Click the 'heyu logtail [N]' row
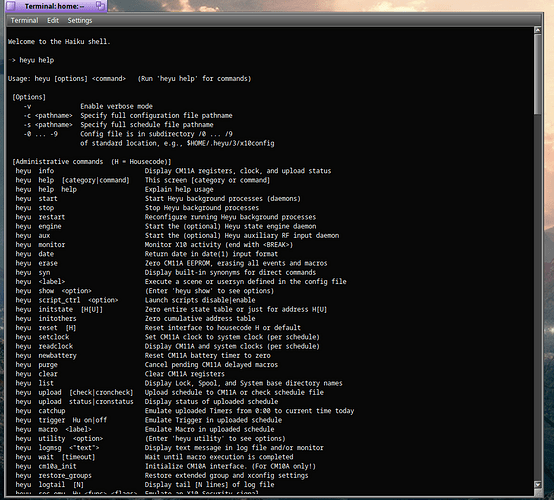 145,485
